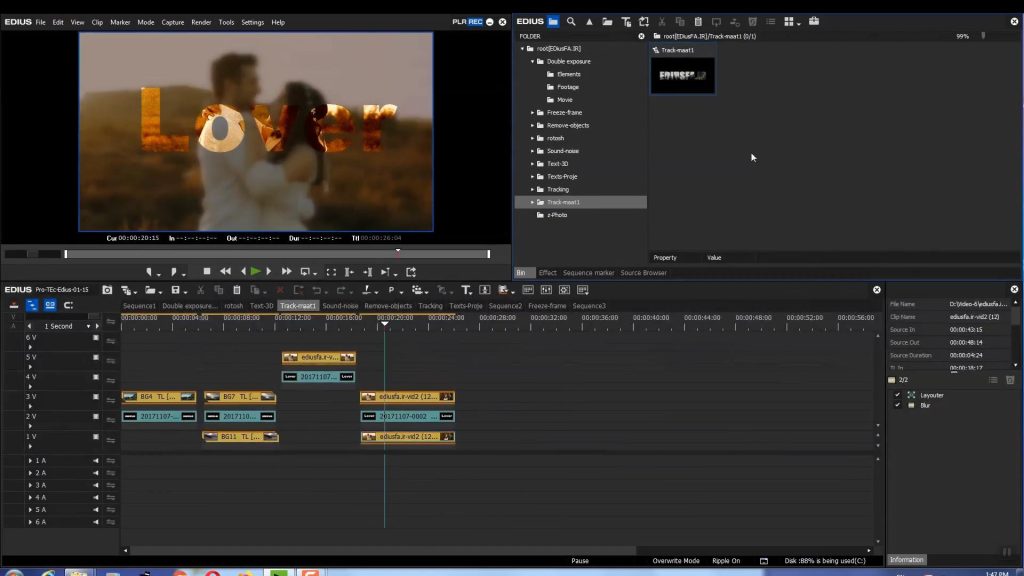Open the Source Browser tab
The width and height of the screenshot is (1024, 576).
point(643,273)
